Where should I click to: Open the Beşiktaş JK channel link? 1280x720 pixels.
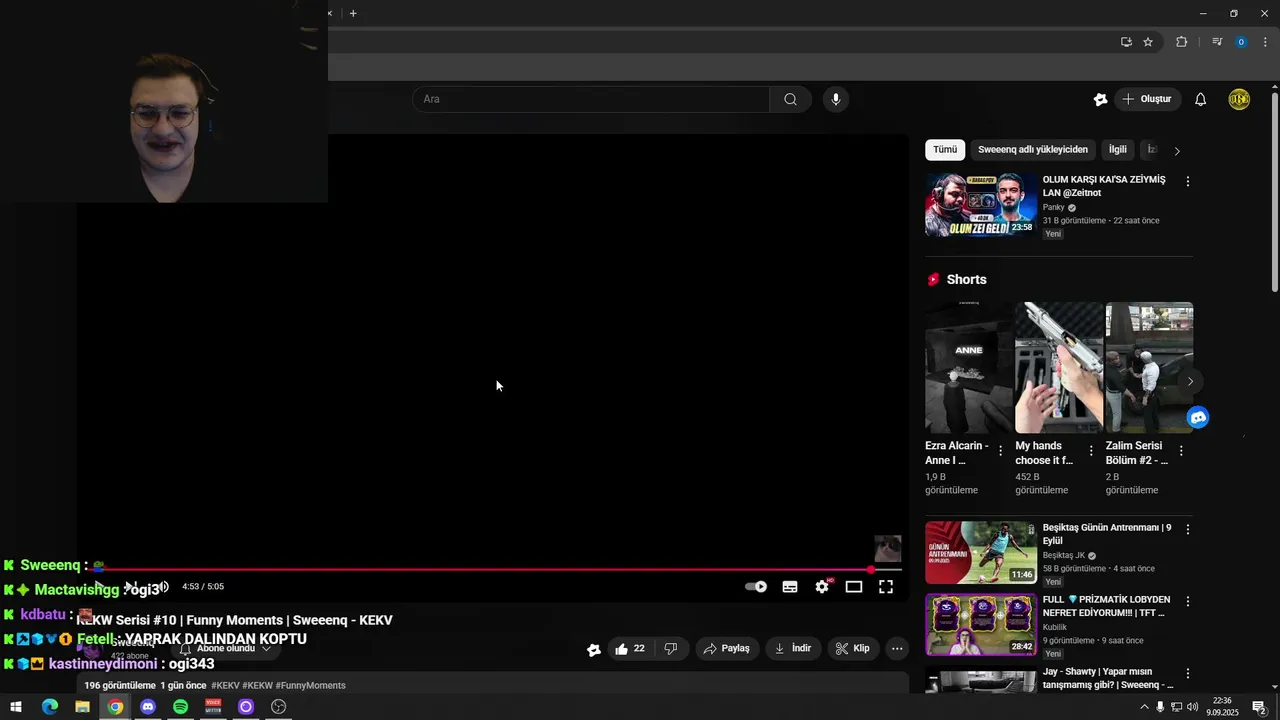pos(1064,555)
